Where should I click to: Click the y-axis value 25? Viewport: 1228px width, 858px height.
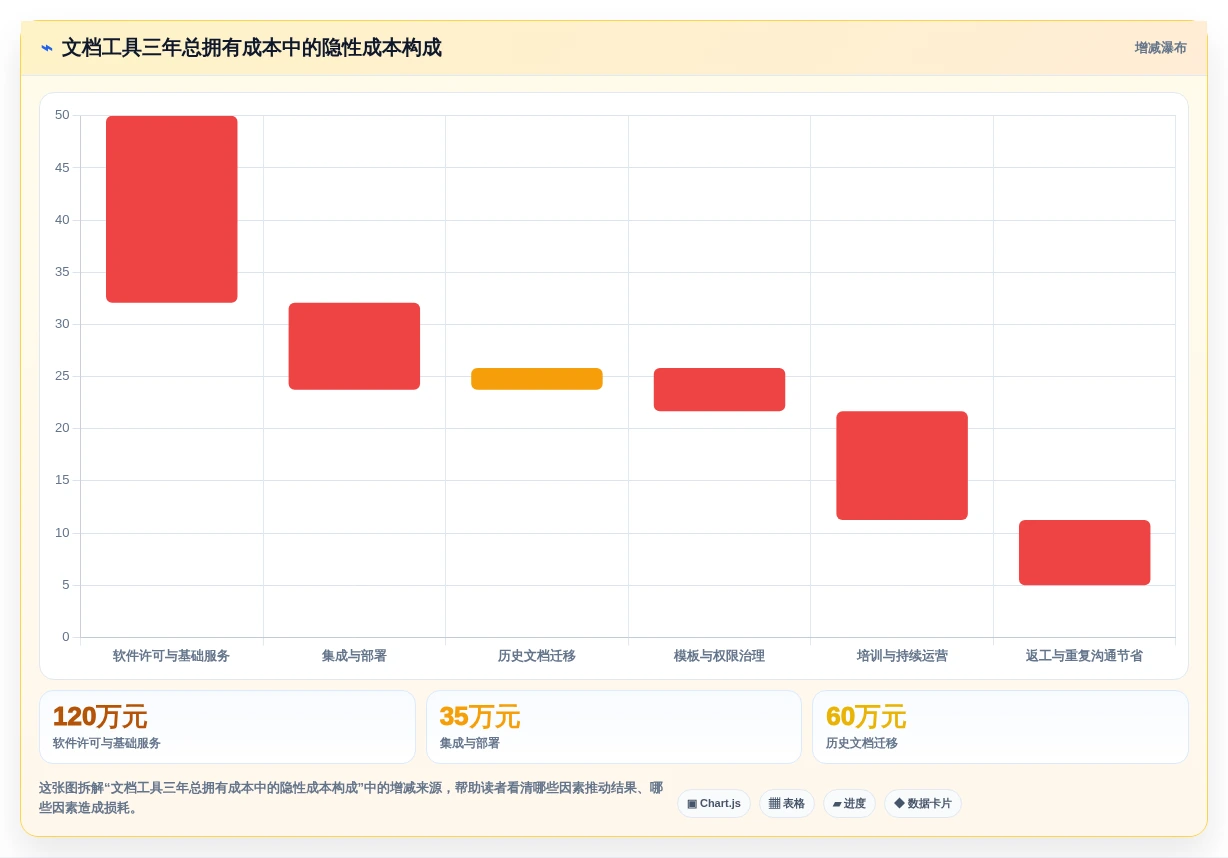tap(62, 376)
